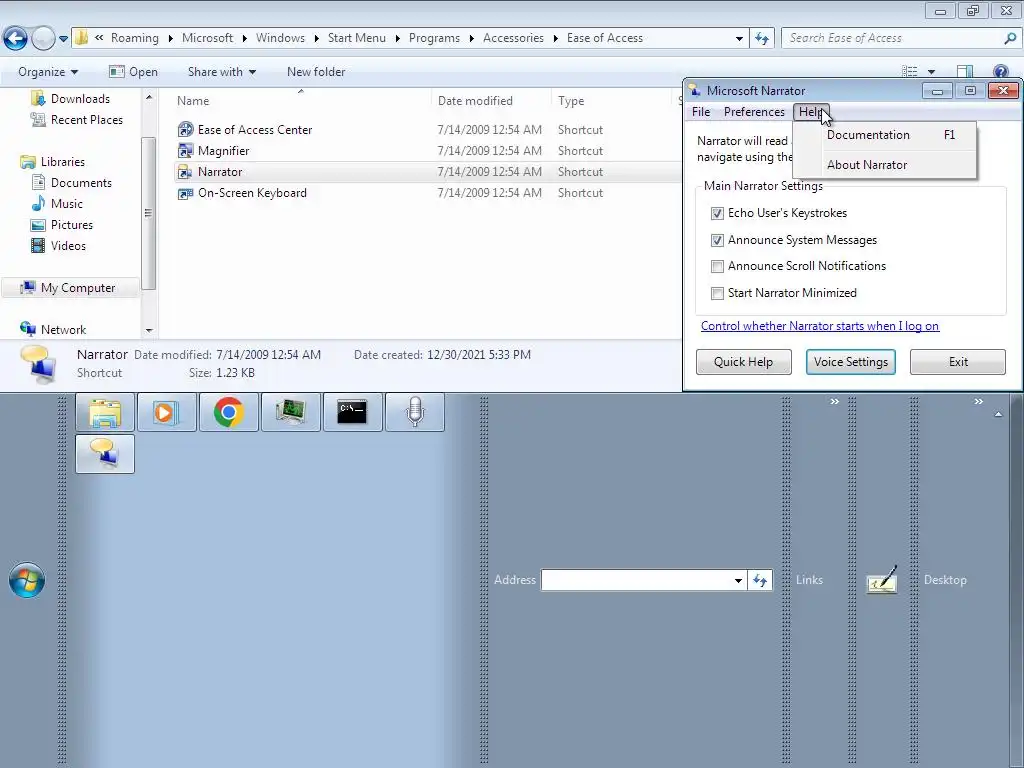The width and height of the screenshot is (1024, 768).
Task: Open the Narrator Preferences menu
Action: (754, 112)
